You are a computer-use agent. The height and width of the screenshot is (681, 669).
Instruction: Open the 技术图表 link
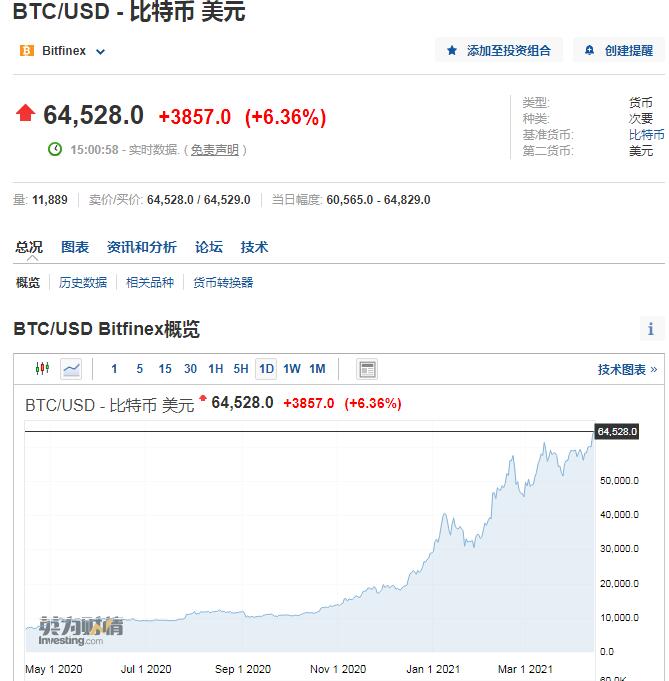coord(627,370)
